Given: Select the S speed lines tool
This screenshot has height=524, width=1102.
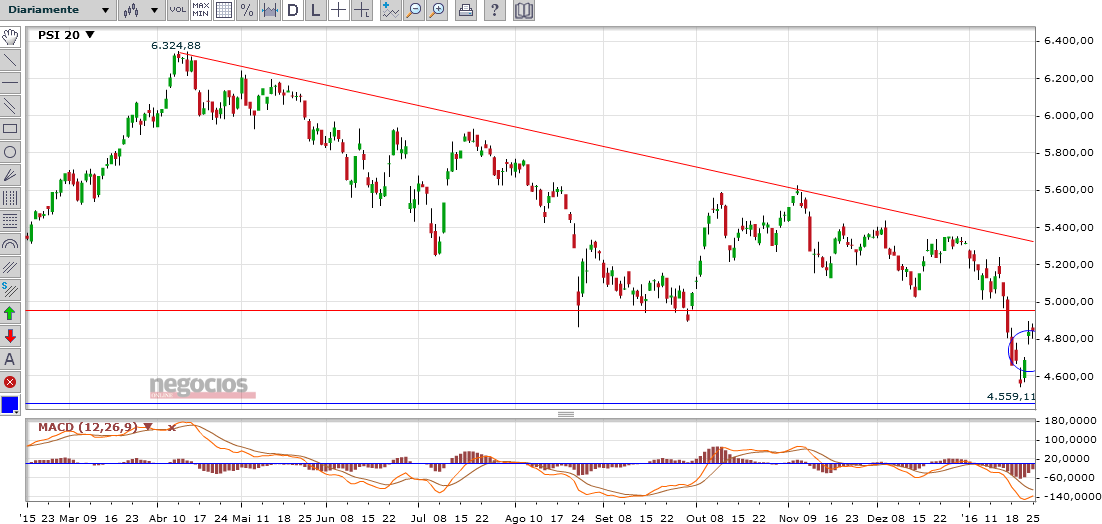Looking at the screenshot, I should pos(10,289).
